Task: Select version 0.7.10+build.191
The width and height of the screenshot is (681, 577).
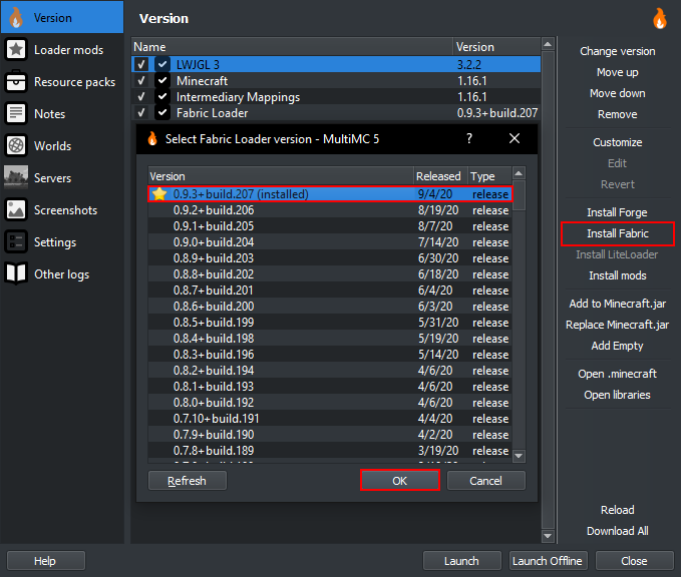Action: tap(330, 419)
